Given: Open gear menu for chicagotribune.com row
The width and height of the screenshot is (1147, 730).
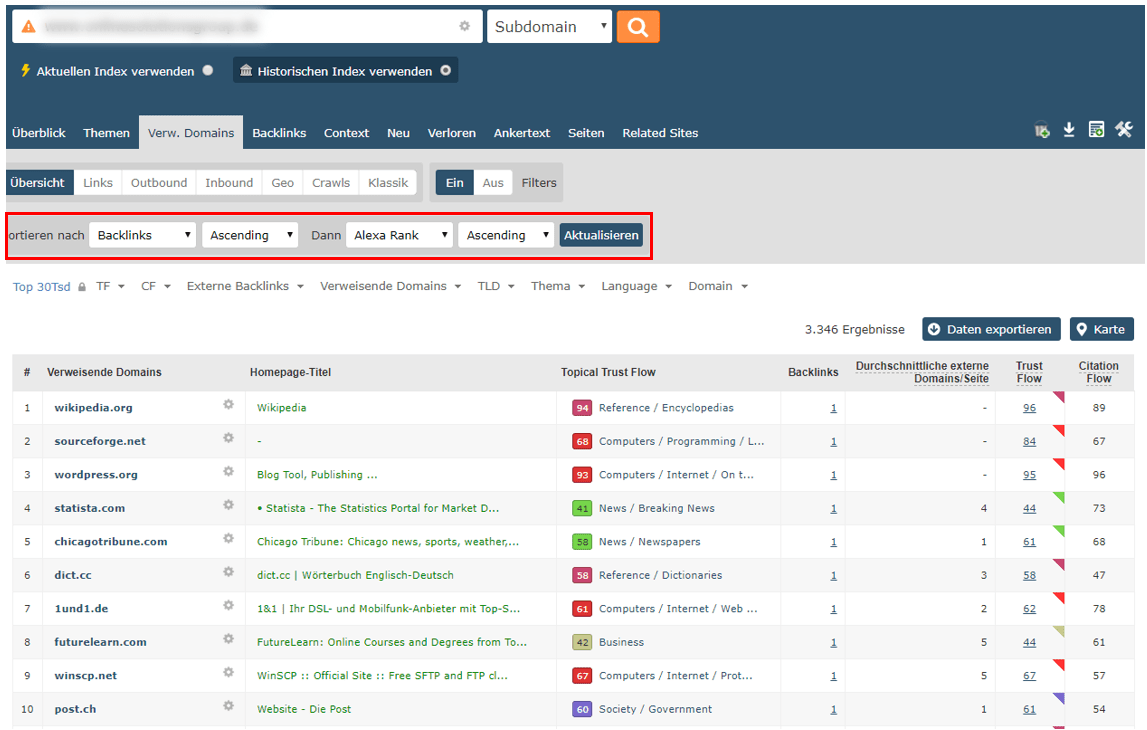Looking at the screenshot, I should click(x=228, y=538).
